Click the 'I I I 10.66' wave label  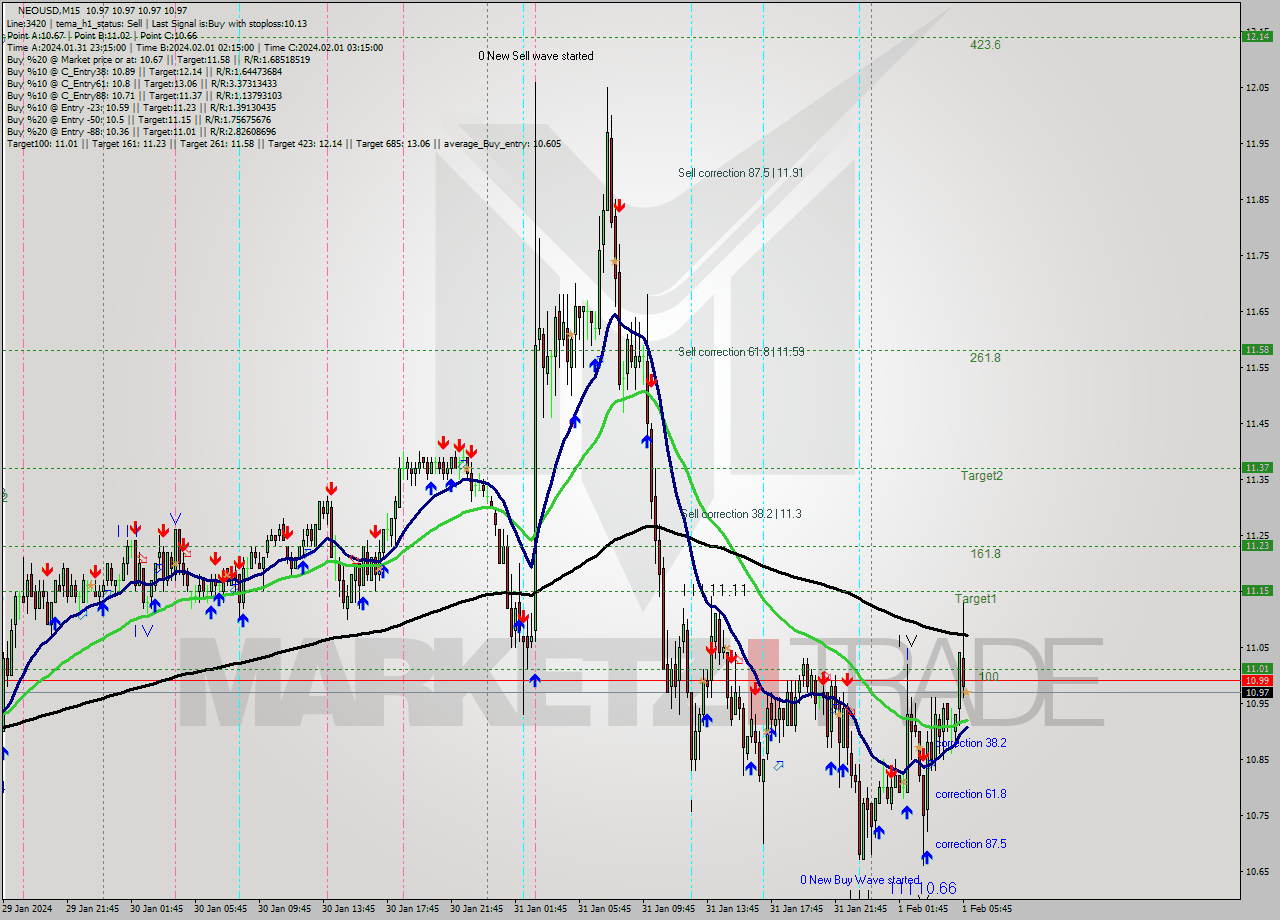[923, 888]
